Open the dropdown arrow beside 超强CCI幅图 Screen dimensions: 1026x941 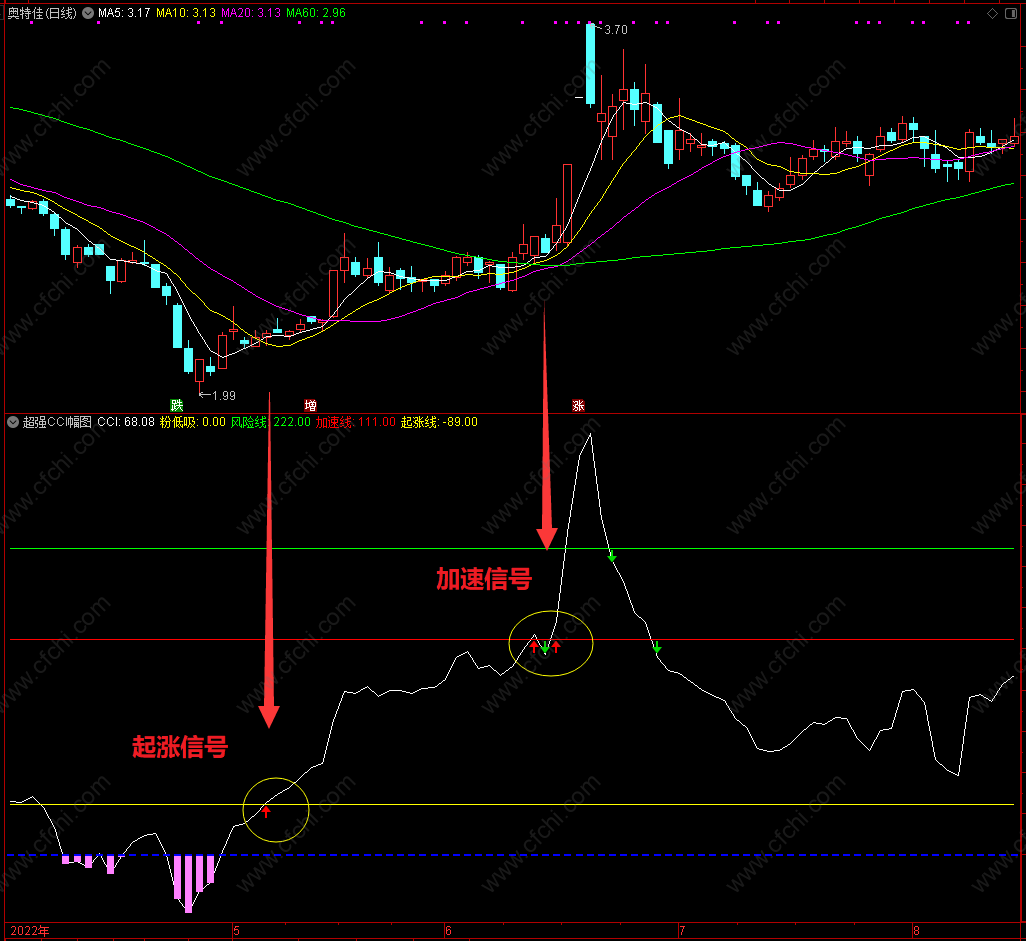coord(13,422)
